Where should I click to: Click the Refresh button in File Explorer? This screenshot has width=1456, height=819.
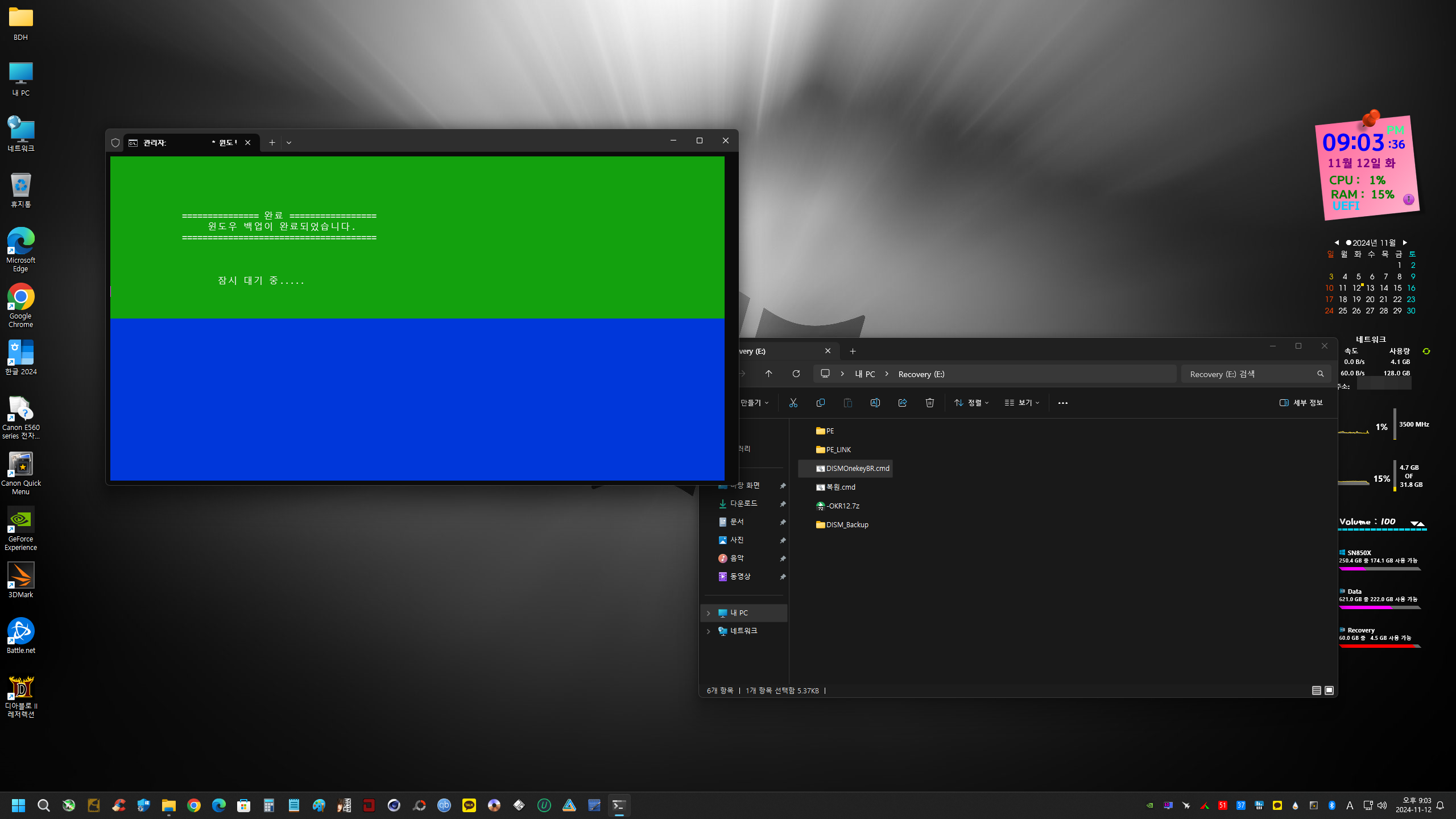[796, 374]
